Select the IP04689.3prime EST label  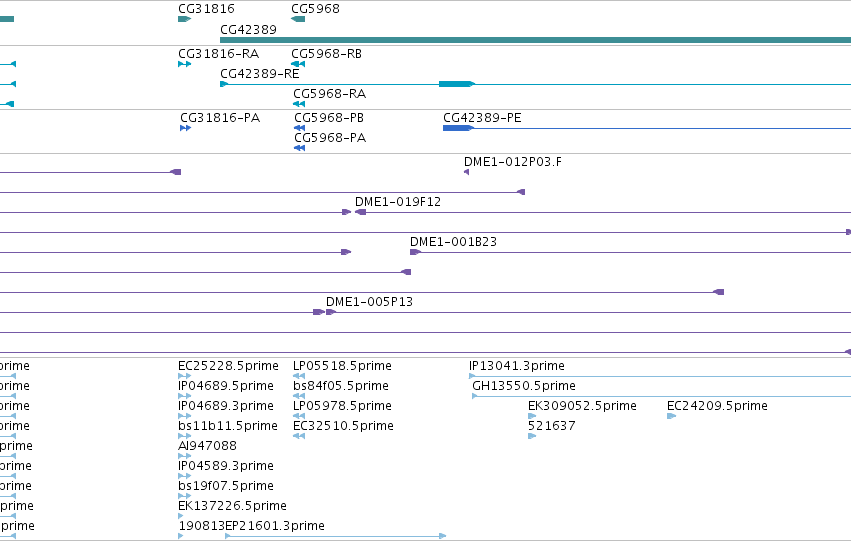226,406
